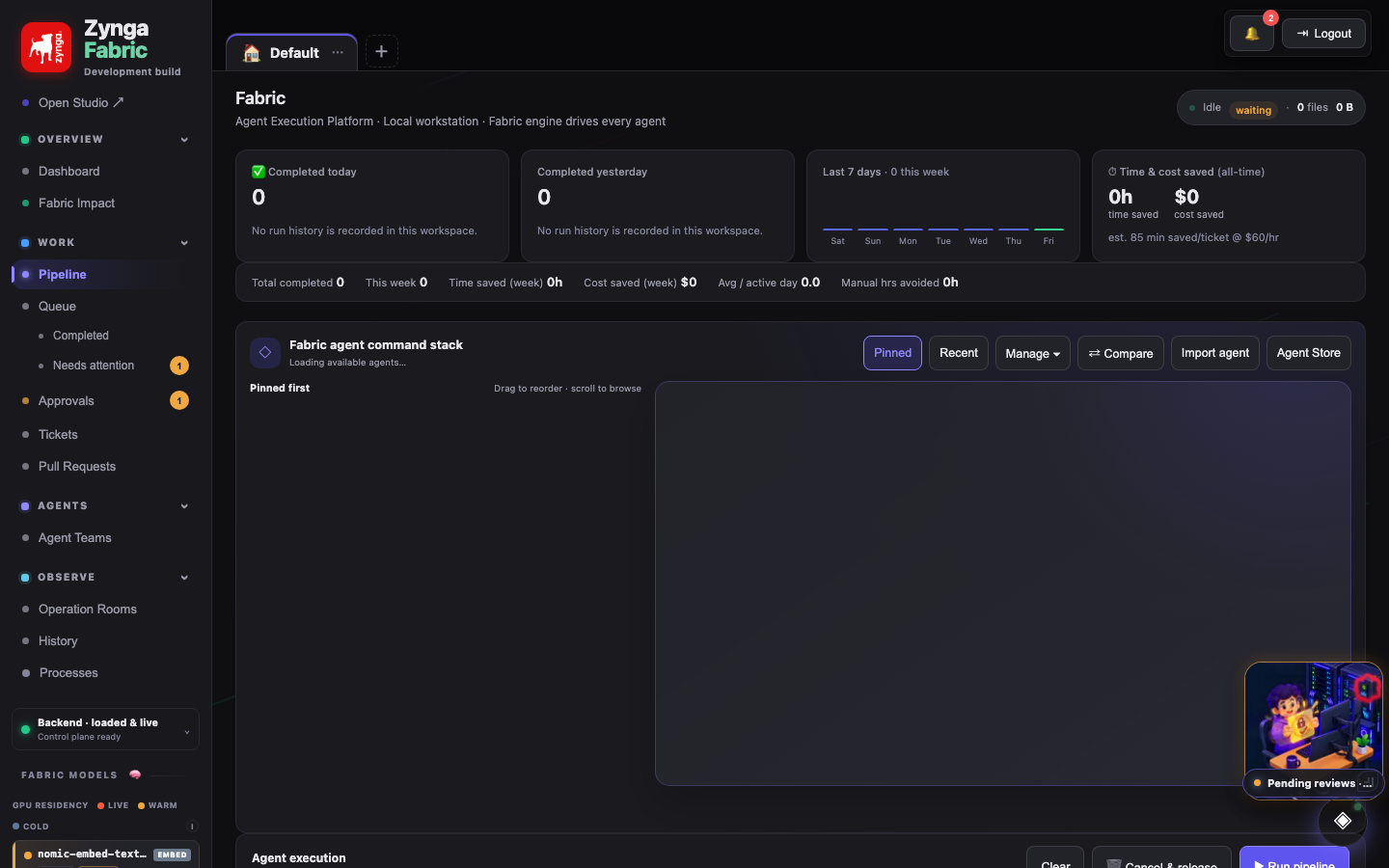The width and height of the screenshot is (1389, 868).
Task: Log out of Fabric
Action: (x=1323, y=34)
